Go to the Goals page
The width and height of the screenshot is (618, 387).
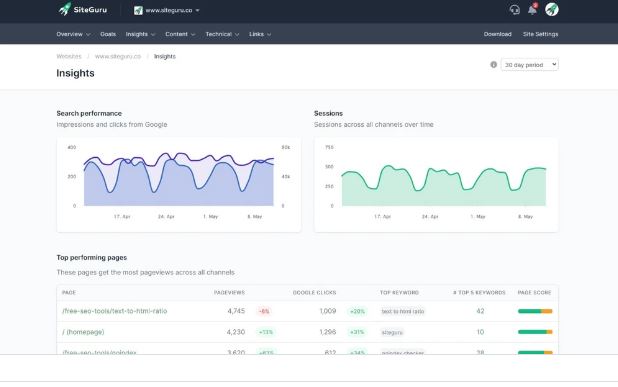pyautogui.click(x=108, y=34)
